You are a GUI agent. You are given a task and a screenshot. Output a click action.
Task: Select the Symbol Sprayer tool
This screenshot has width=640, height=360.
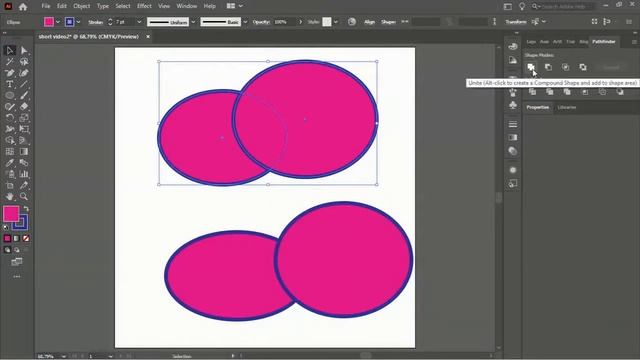click(x=10, y=174)
